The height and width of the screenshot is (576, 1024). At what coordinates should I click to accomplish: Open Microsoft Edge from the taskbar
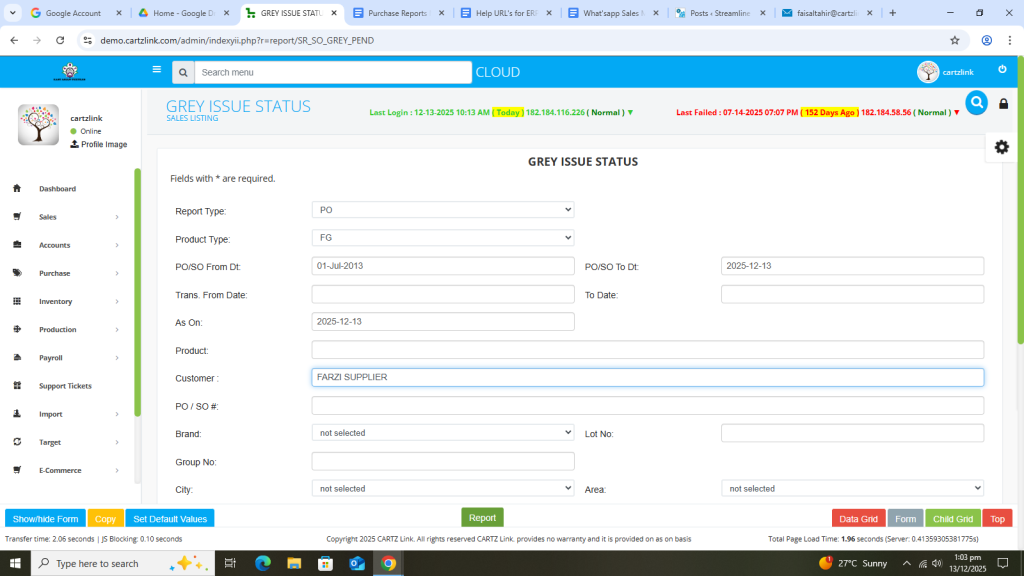coord(263,563)
